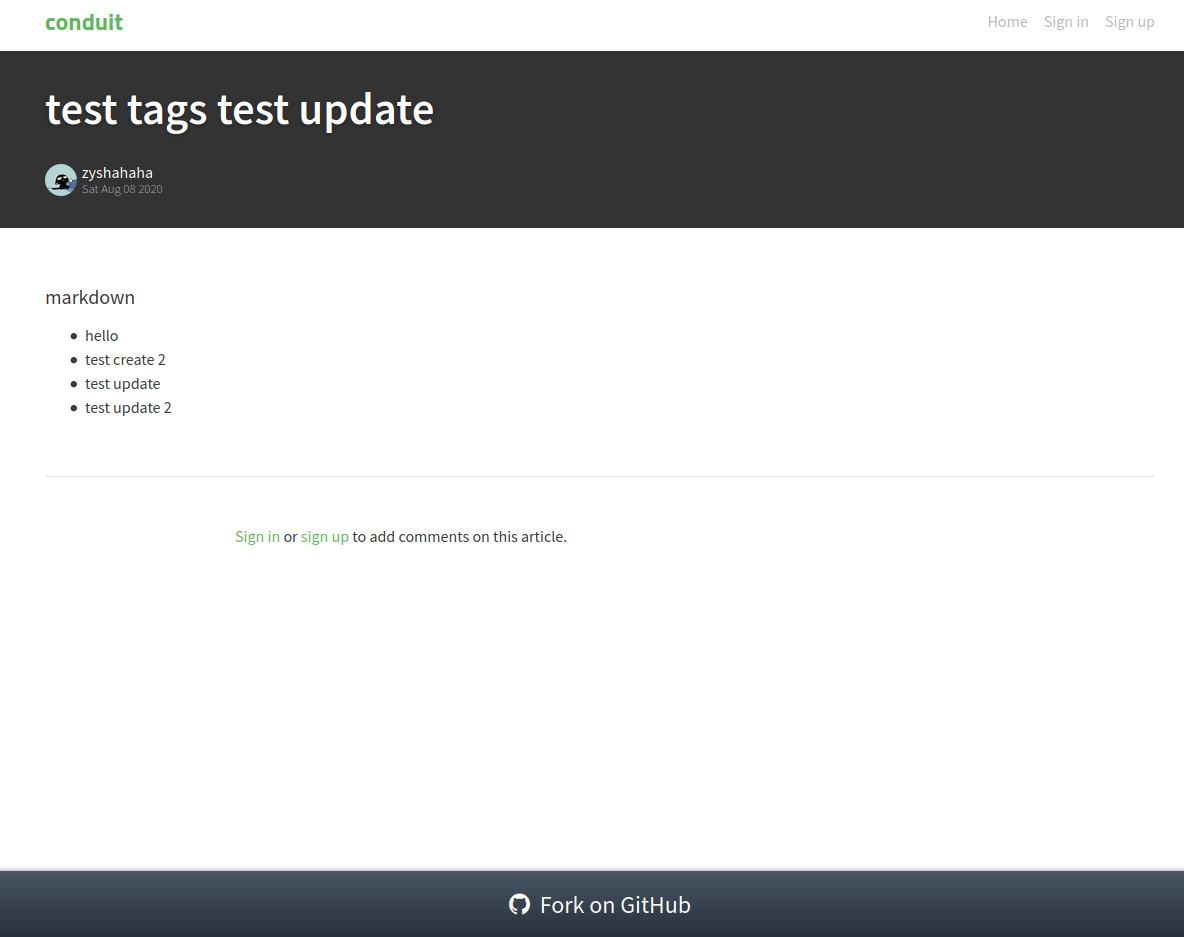Image resolution: width=1184 pixels, height=937 pixels.
Task: Click green sign up link above comments
Action: (x=325, y=537)
